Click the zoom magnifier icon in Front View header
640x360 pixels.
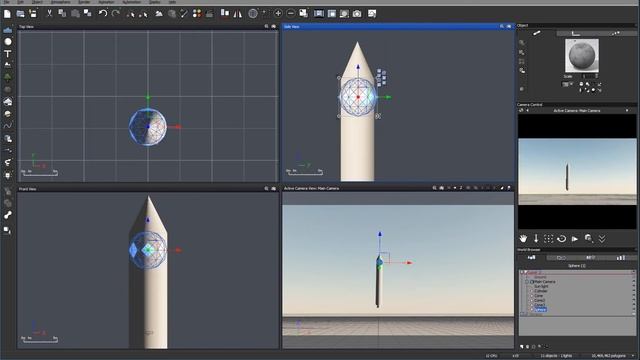[267, 189]
